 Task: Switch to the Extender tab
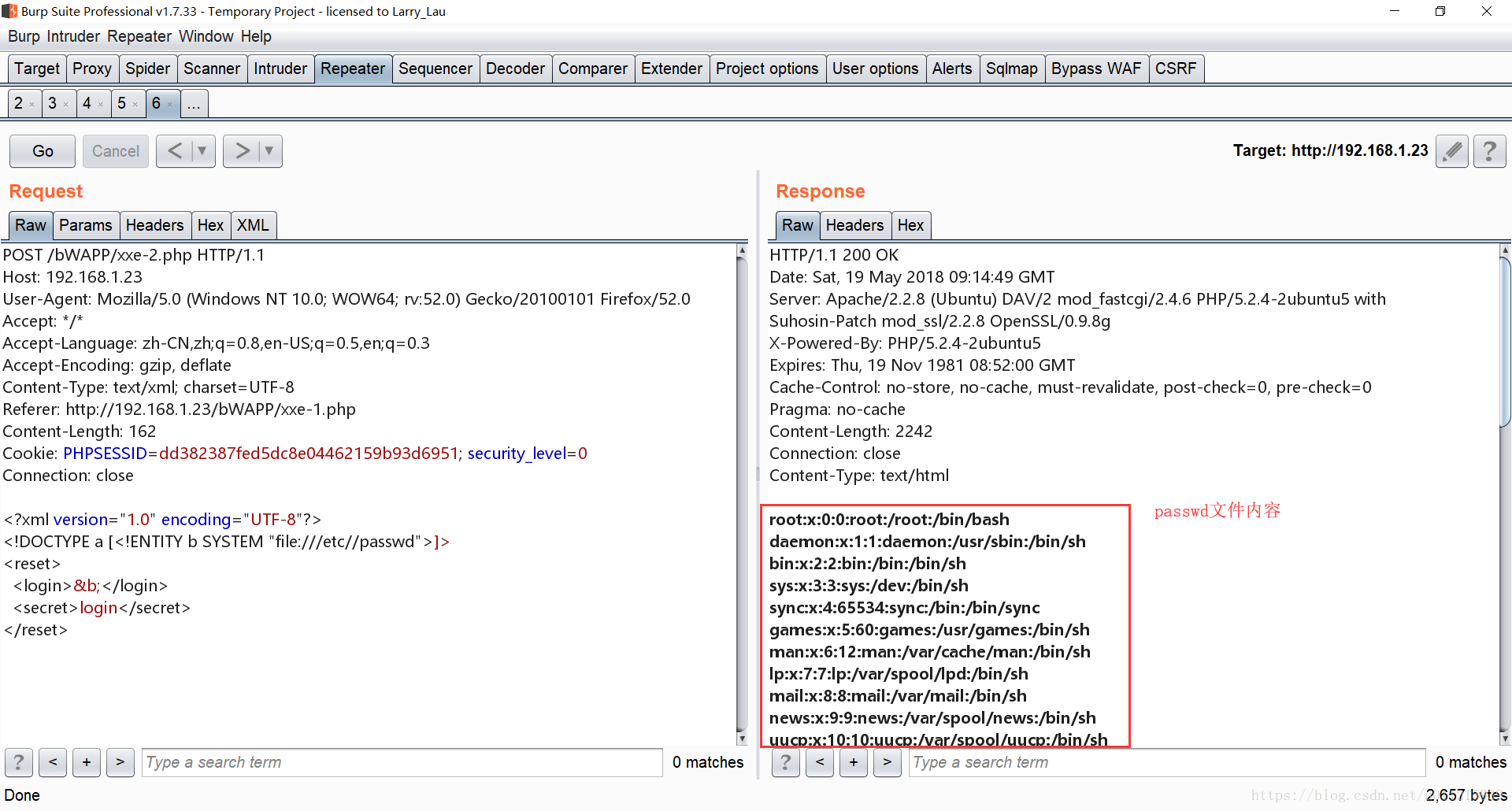pos(672,69)
